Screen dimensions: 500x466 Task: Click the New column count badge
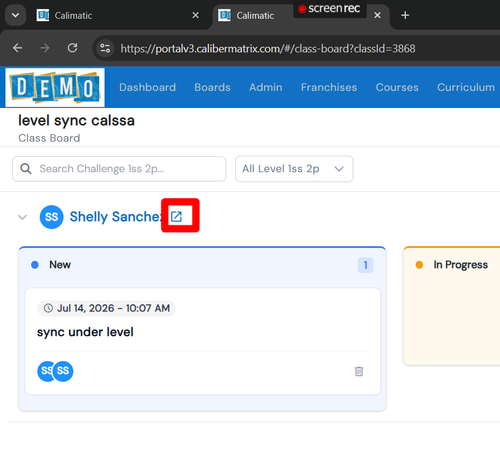365,265
